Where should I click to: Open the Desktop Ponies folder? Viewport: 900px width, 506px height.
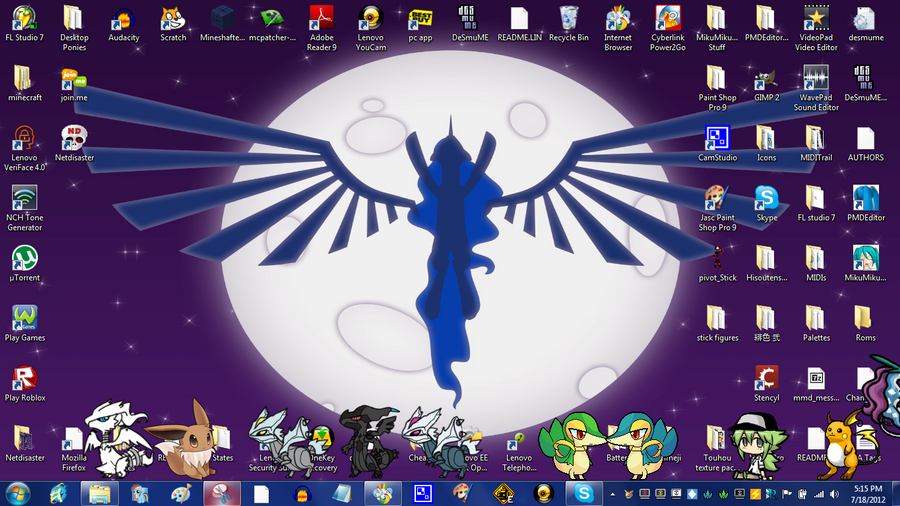(74, 29)
